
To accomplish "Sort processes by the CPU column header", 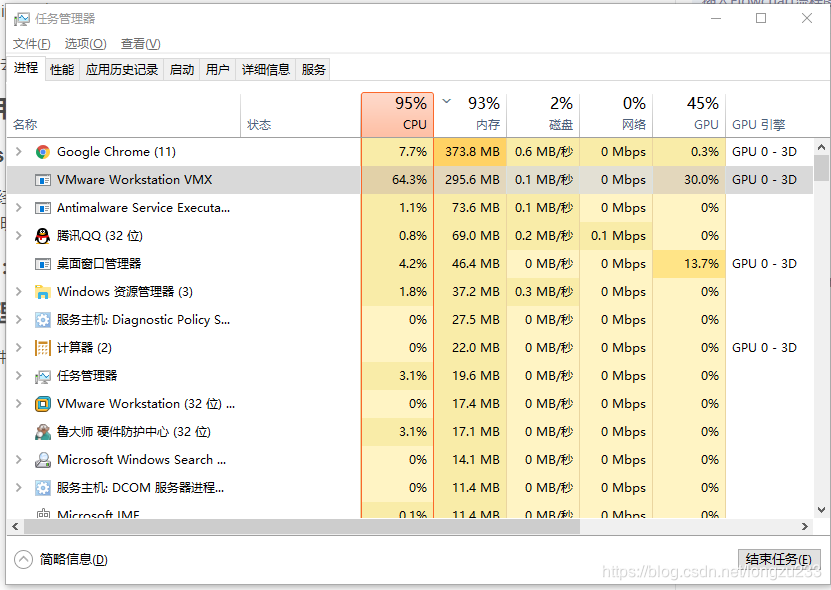I will point(397,115).
